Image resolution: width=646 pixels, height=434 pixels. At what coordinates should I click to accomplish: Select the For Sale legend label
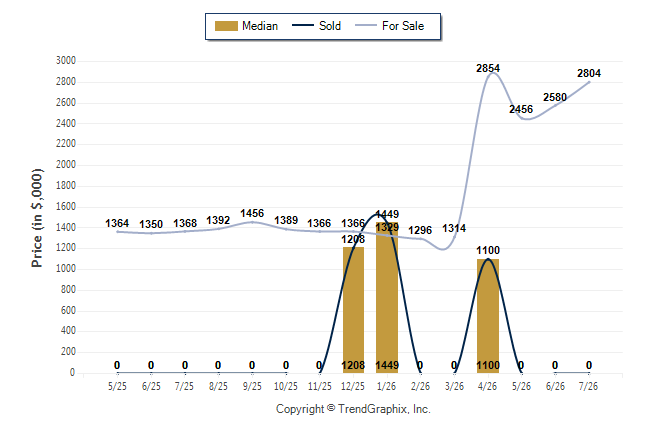(x=403, y=26)
